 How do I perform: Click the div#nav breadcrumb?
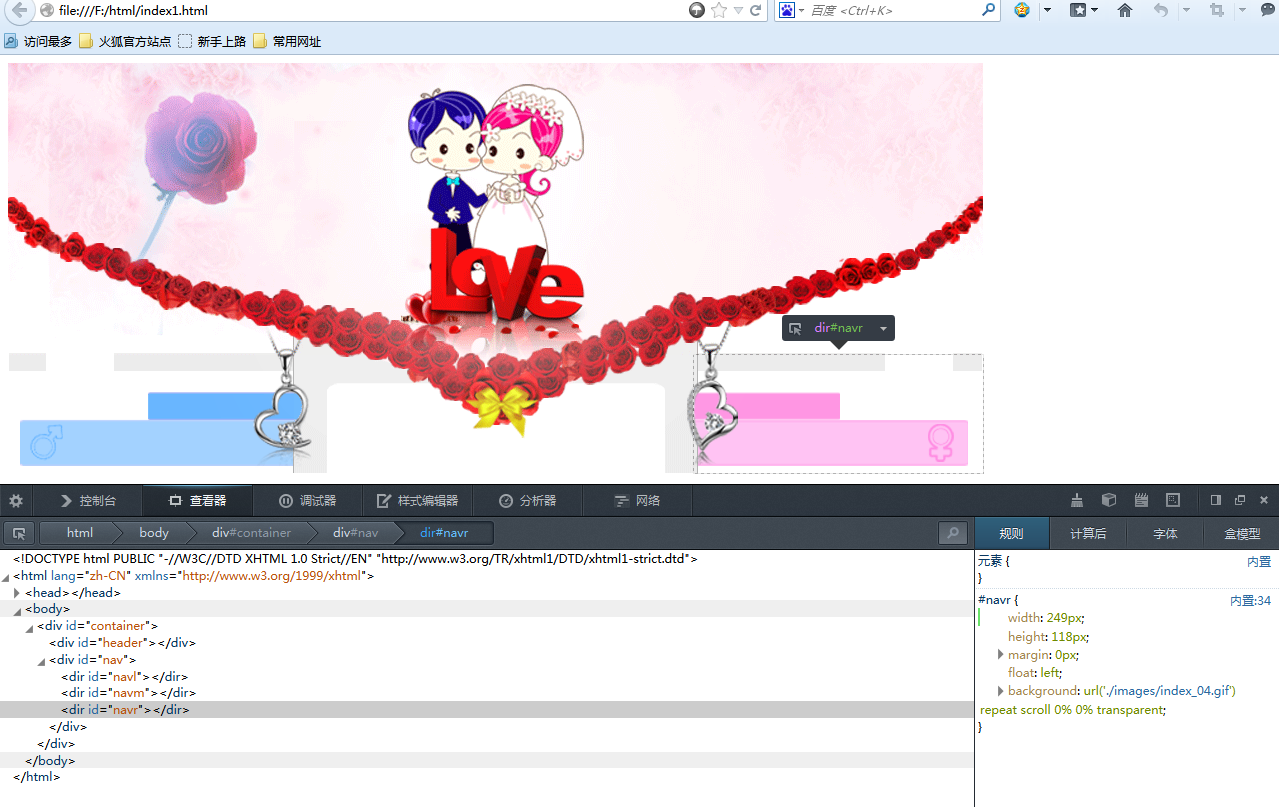[356, 533]
